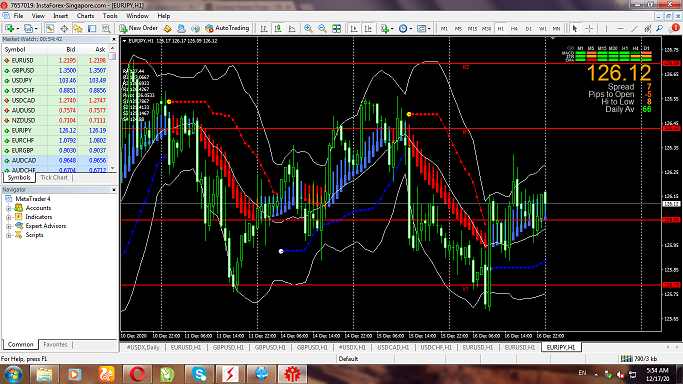
Task: Click the search magnifier icon
Action: pos(660,28)
